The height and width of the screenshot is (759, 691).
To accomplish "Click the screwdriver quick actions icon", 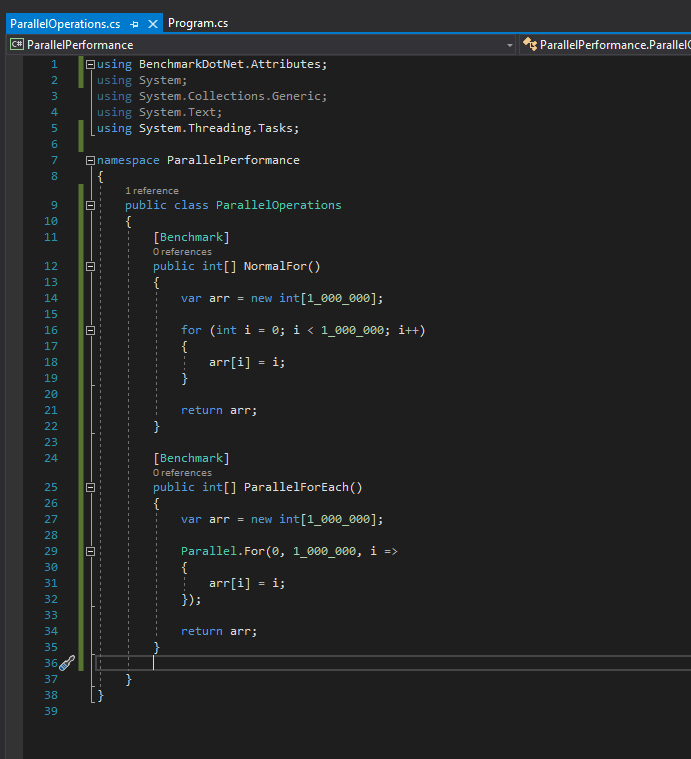I will coord(66,662).
